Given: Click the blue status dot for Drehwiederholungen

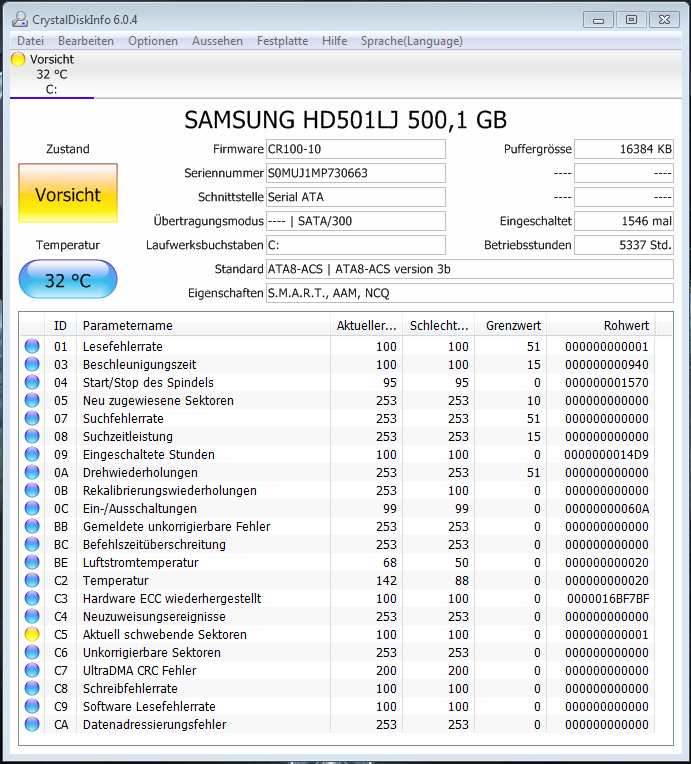Looking at the screenshot, I should point(32,472).
